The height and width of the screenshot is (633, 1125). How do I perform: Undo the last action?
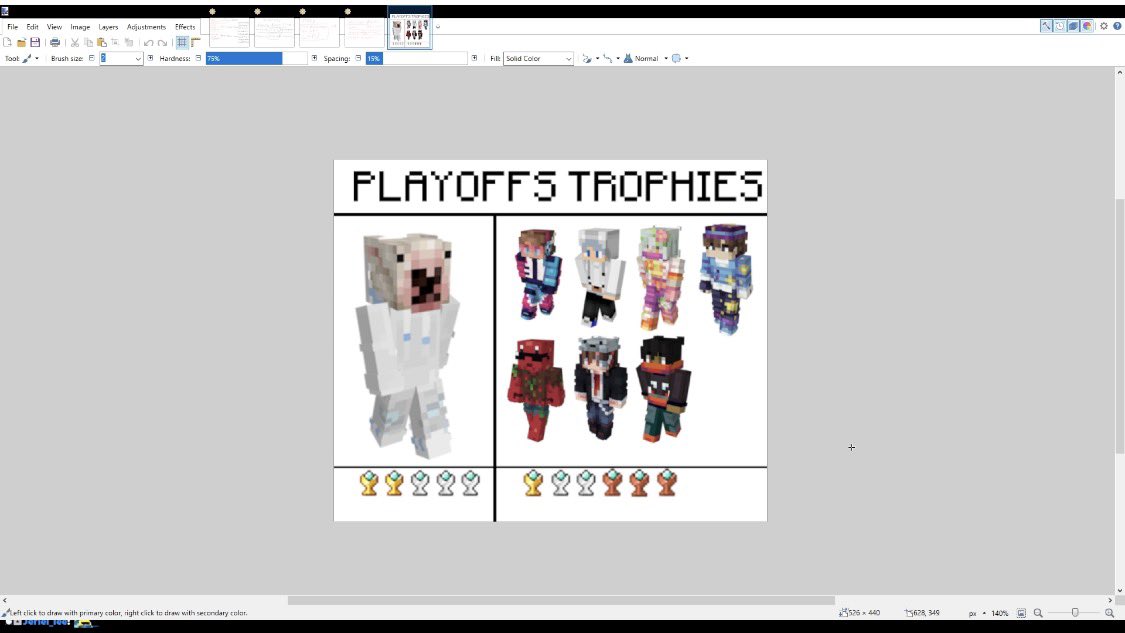149,42
